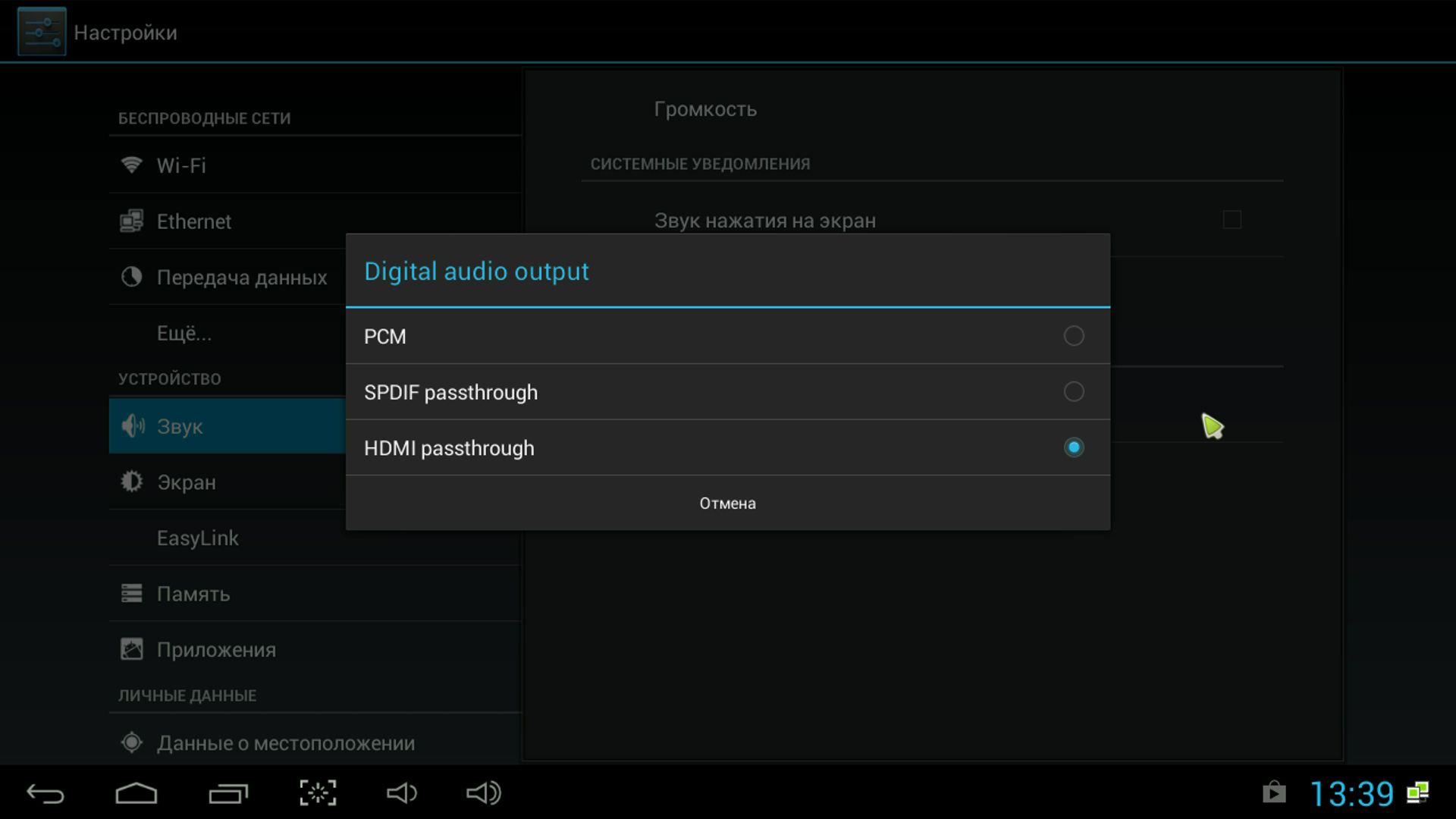This screenshot has height=819, width=1456.
Task: Open the Приложения apps section
Action: [x=216, y=650]
